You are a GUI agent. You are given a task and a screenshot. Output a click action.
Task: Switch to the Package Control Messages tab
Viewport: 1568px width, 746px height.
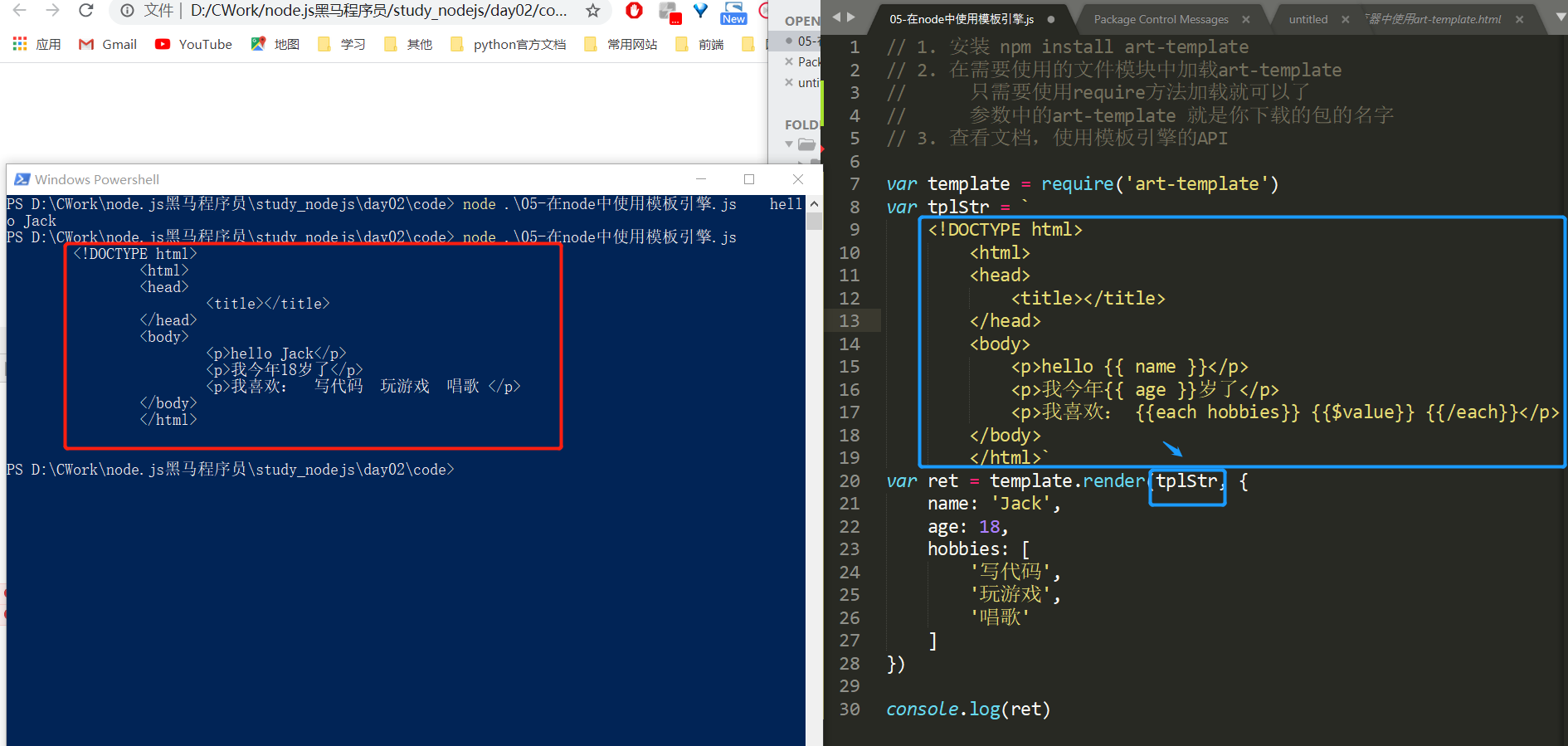[x=1161, y=19]
